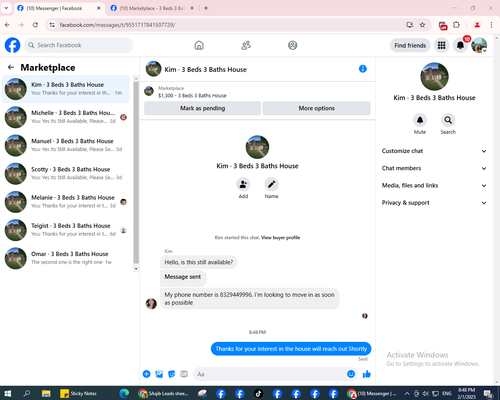Click the More options button
The image size is (500, 400).
click(316, 108)
